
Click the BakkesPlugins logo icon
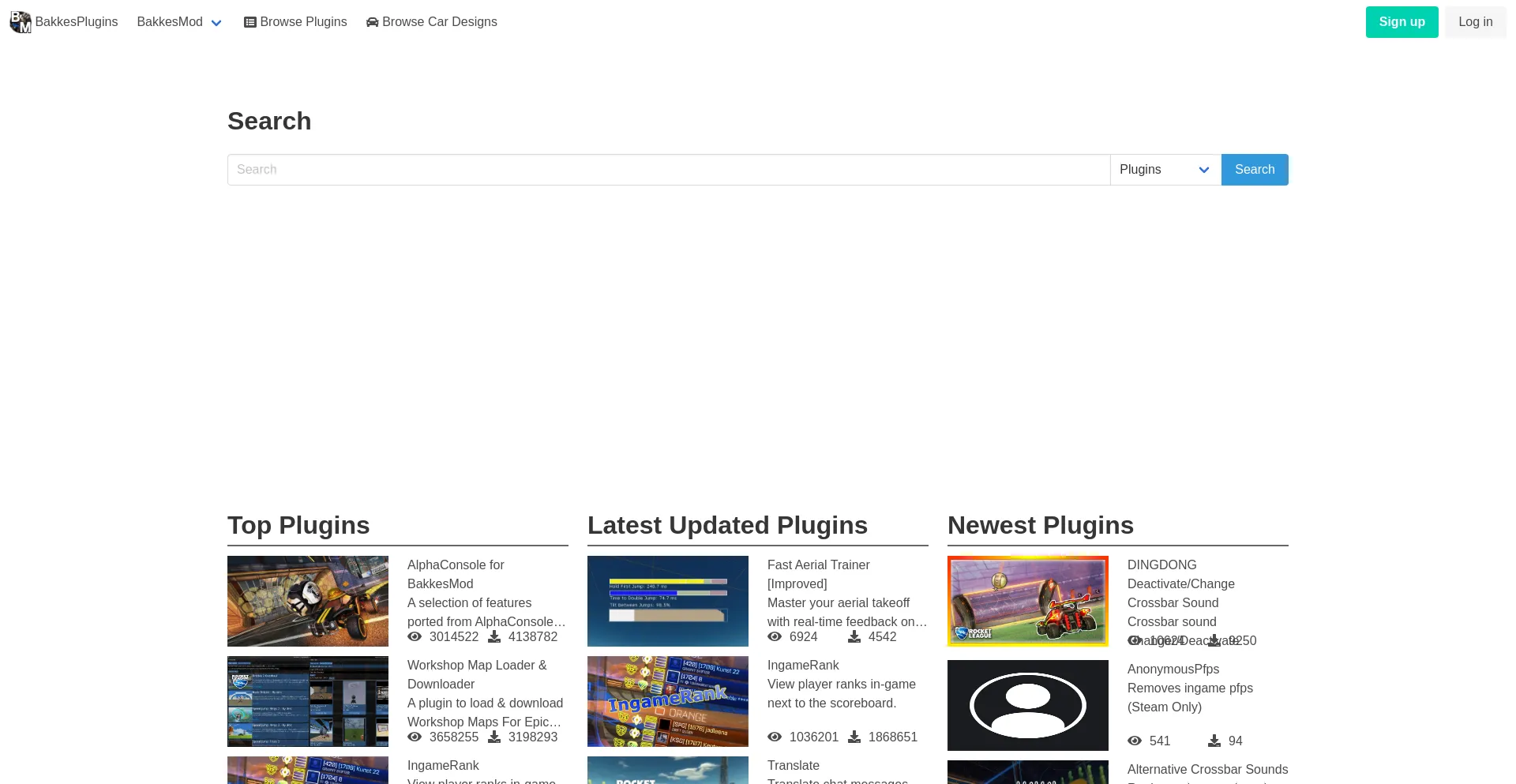pyautogui.click(x=21, y=22)
